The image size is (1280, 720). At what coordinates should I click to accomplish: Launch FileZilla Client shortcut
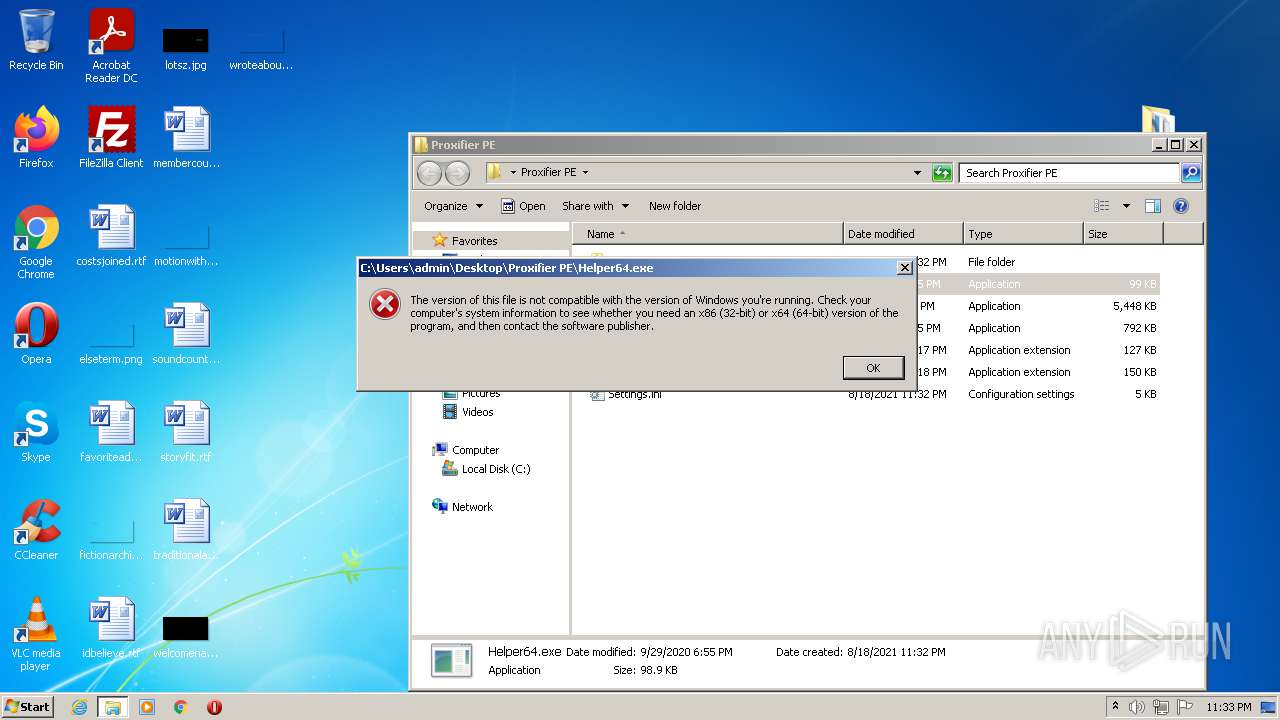click(111, 138)
